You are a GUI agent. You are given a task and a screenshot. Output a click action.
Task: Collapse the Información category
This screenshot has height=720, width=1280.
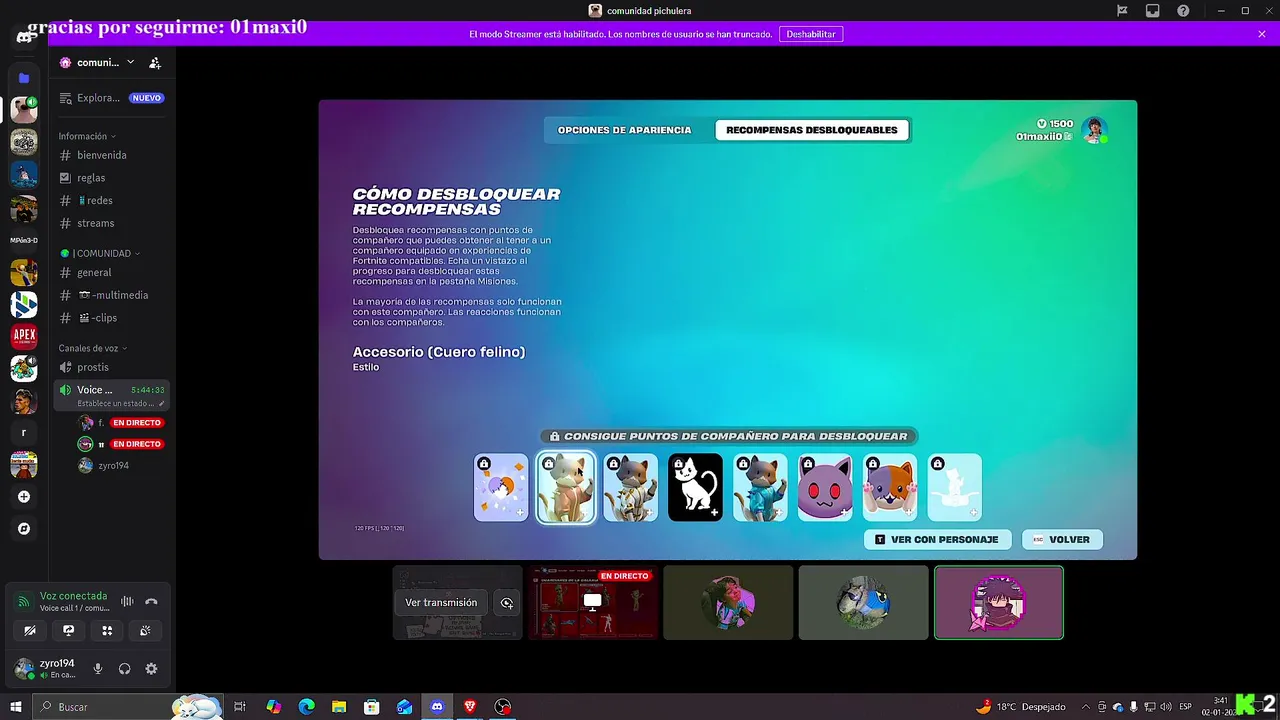87,136
